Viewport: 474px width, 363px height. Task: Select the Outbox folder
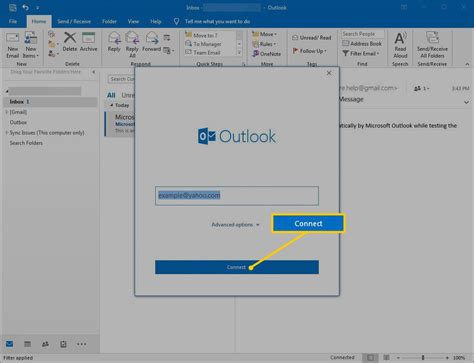coord(18,122)
